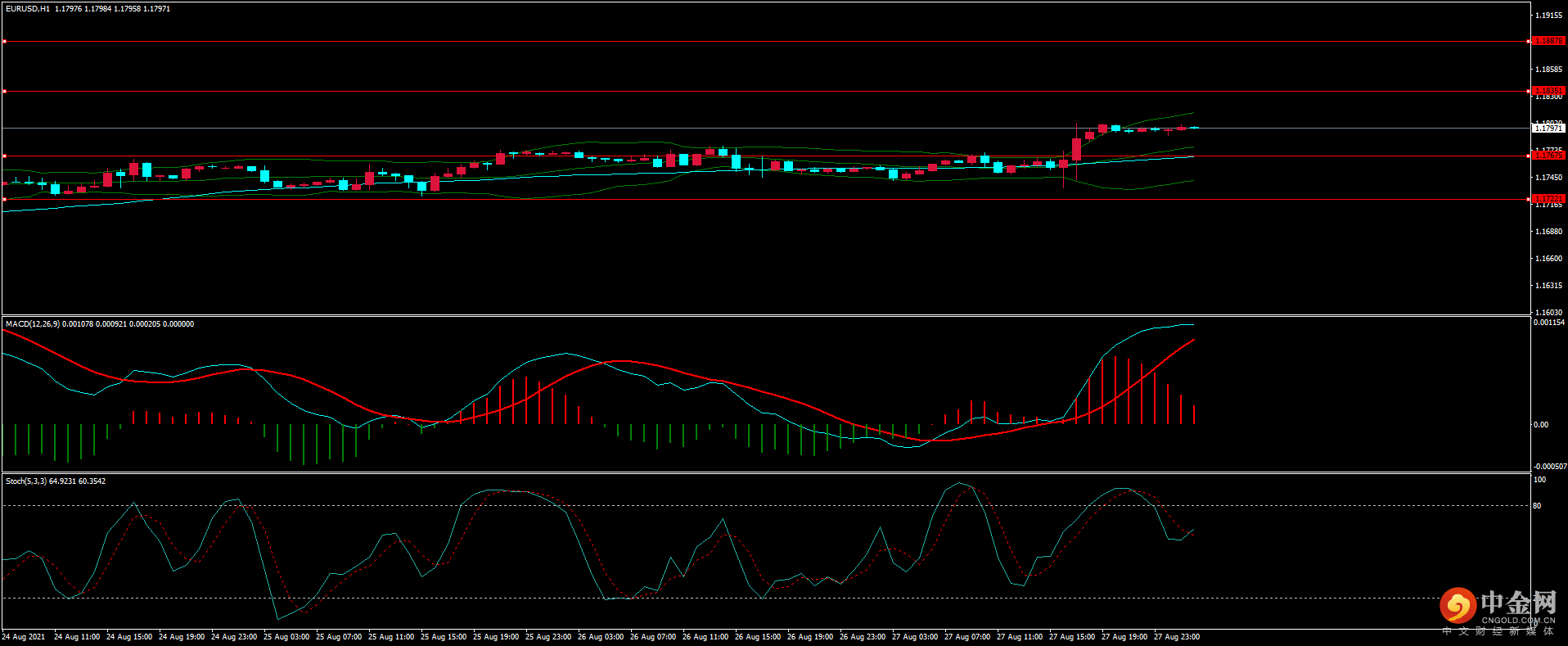Click the MACD 0.00 zero level label

click(1541, 425)
